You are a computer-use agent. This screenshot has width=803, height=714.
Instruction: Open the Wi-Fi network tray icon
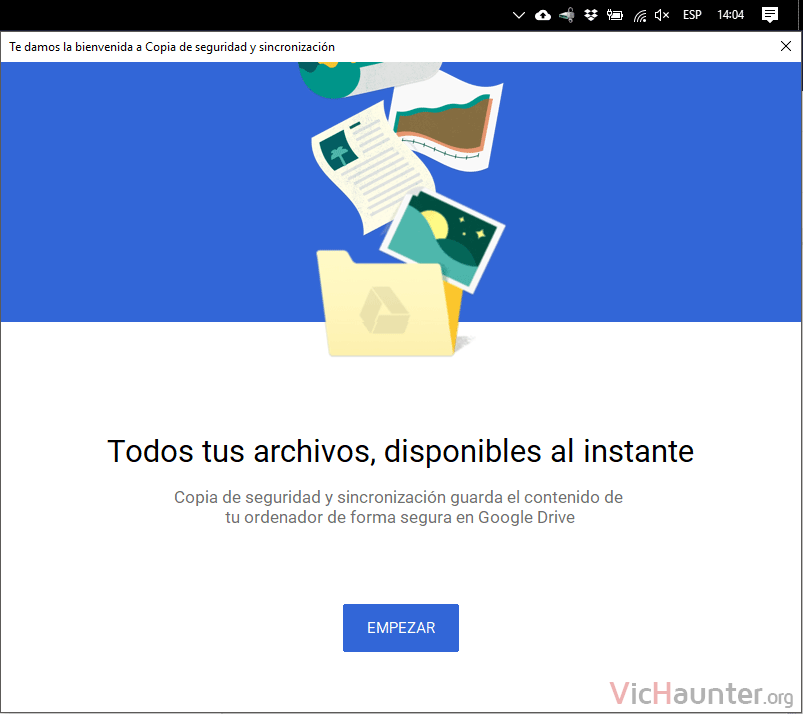tap(640, 15)
